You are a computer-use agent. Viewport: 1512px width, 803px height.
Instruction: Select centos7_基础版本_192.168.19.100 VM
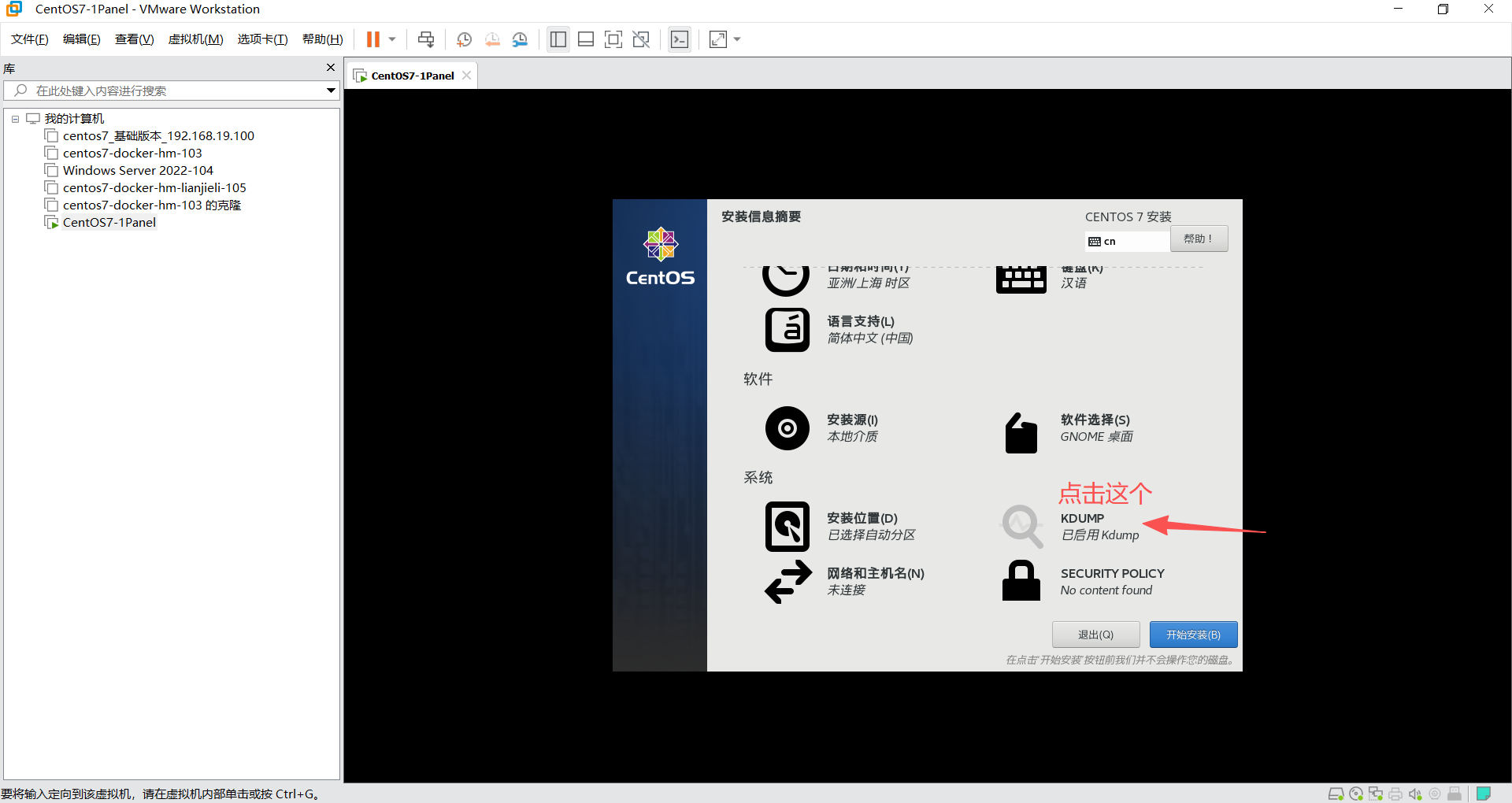158,136
